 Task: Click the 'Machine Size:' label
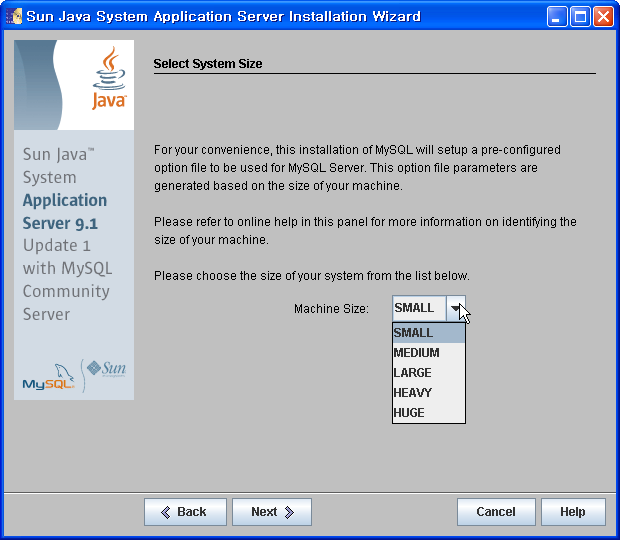(x=331, y=309)
